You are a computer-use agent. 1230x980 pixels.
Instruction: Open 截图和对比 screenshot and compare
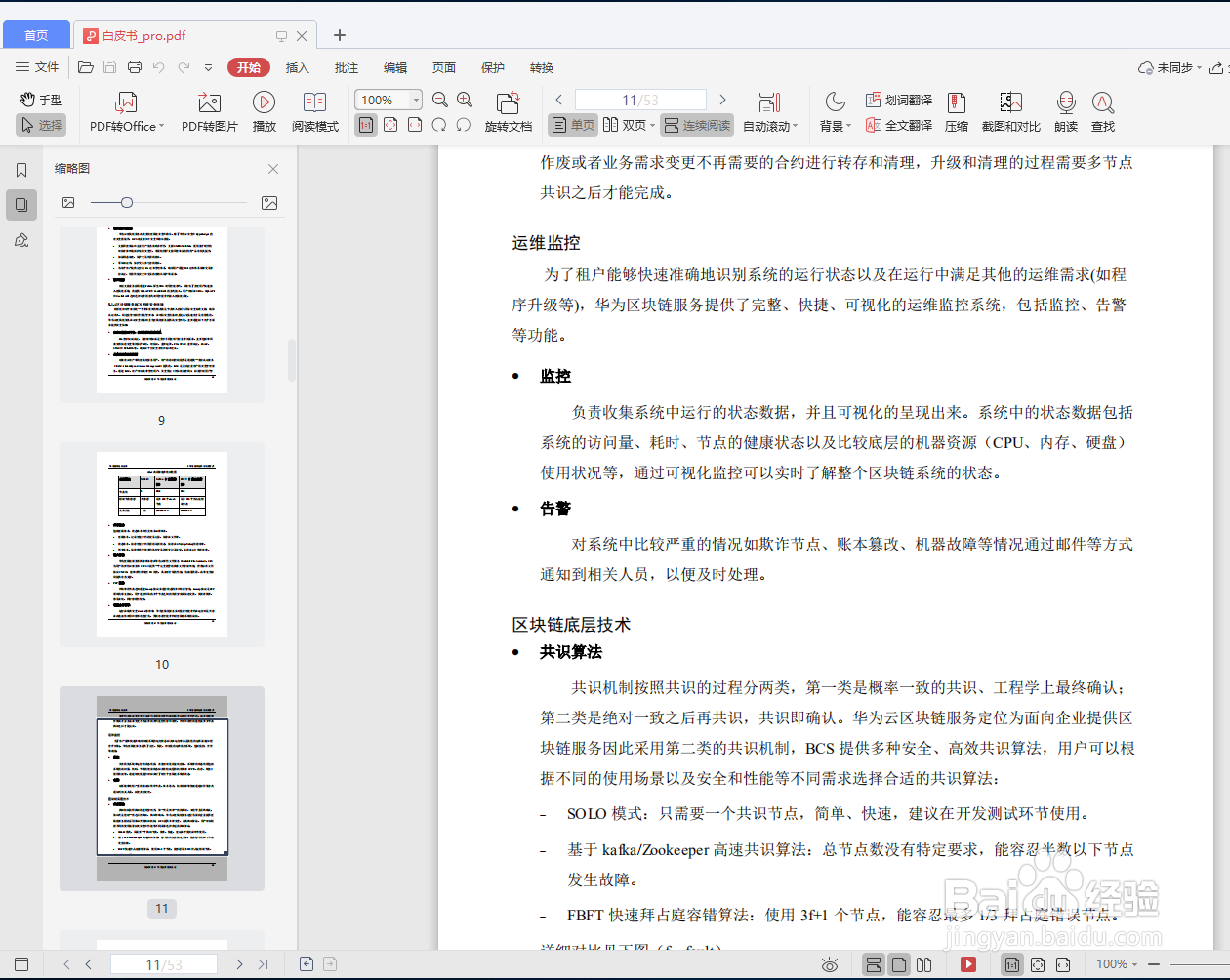[x=1010, y=112]
